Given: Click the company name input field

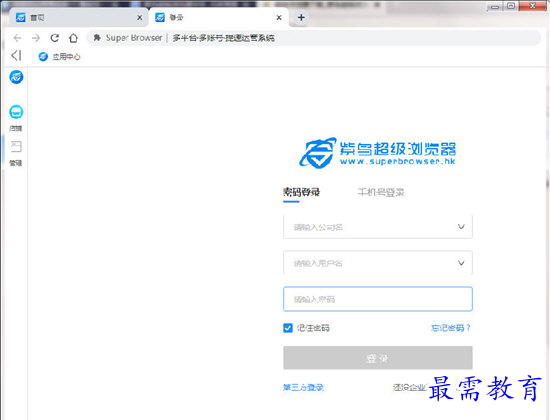Looking at the screenshot, I should [x=377, y=227].
